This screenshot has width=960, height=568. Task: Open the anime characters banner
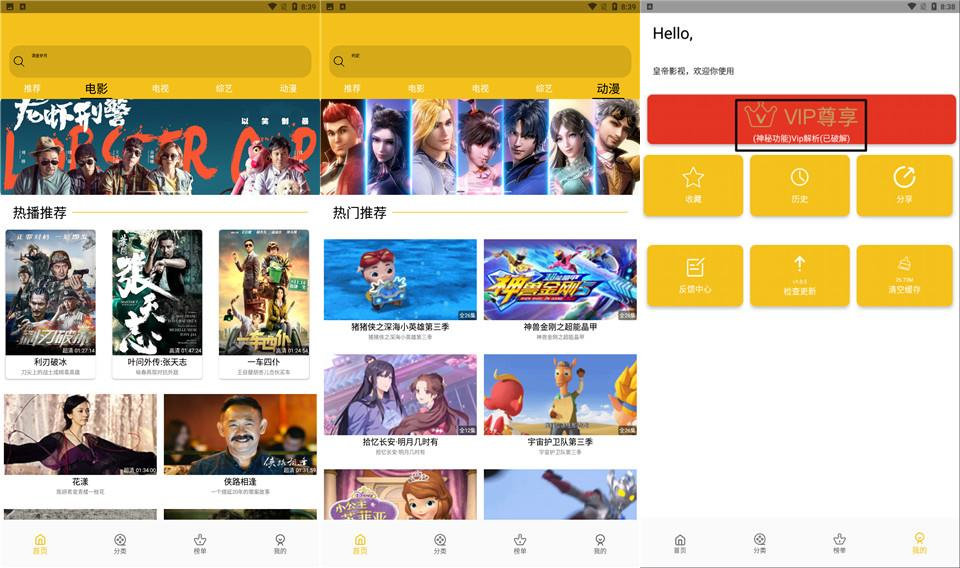pyautogui.click(x=480, y=147)
